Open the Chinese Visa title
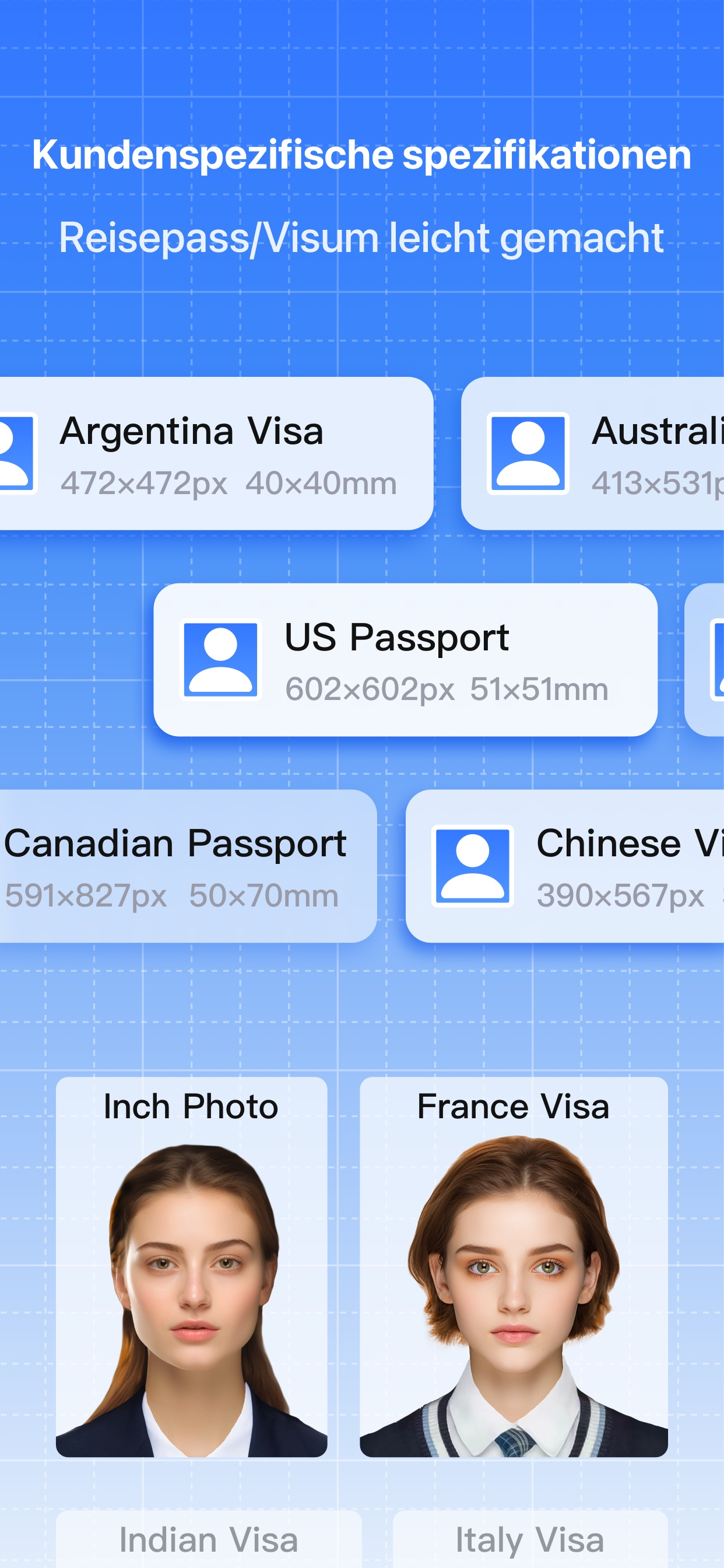Viewport: 724px width, 1568px height. click(630, 843)
